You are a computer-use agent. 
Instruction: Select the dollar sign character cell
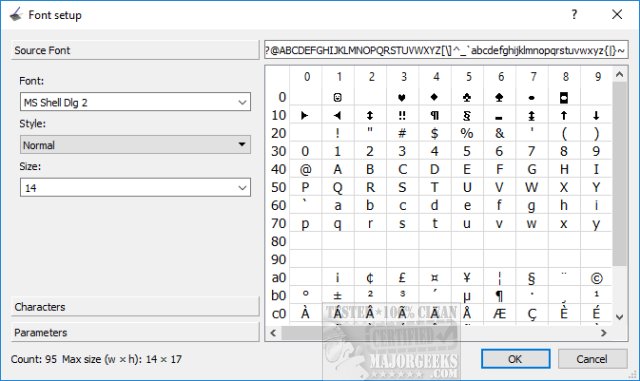[x=435, y=133]
